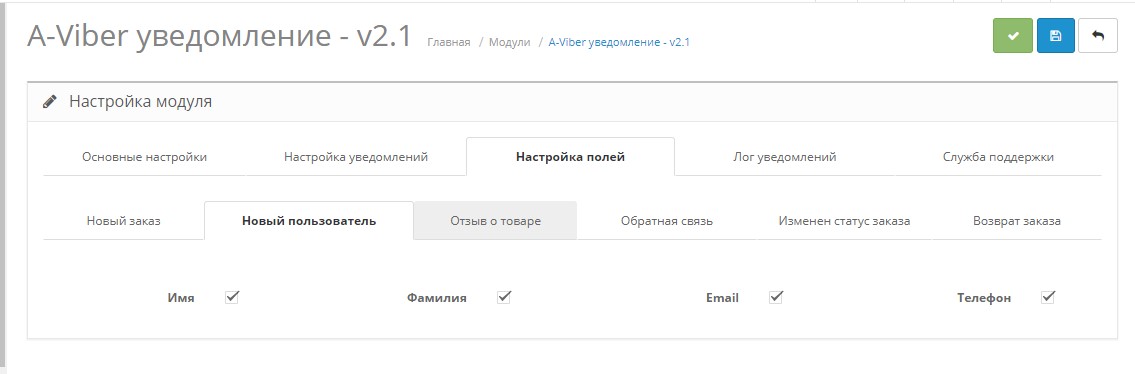The height and width of the screenshot is (374, 1135).
Task: Follow the Модули breadcrumb link
Action: 510,43
